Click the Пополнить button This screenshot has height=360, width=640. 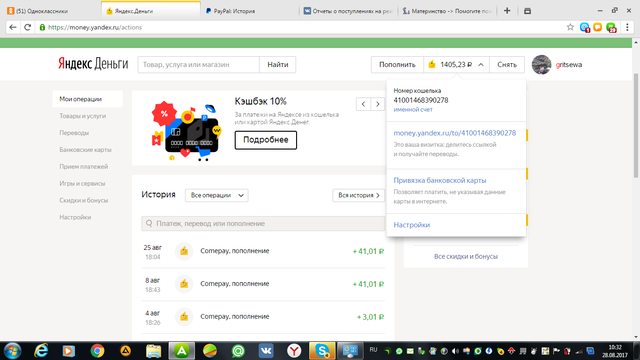tap(397, 64)
